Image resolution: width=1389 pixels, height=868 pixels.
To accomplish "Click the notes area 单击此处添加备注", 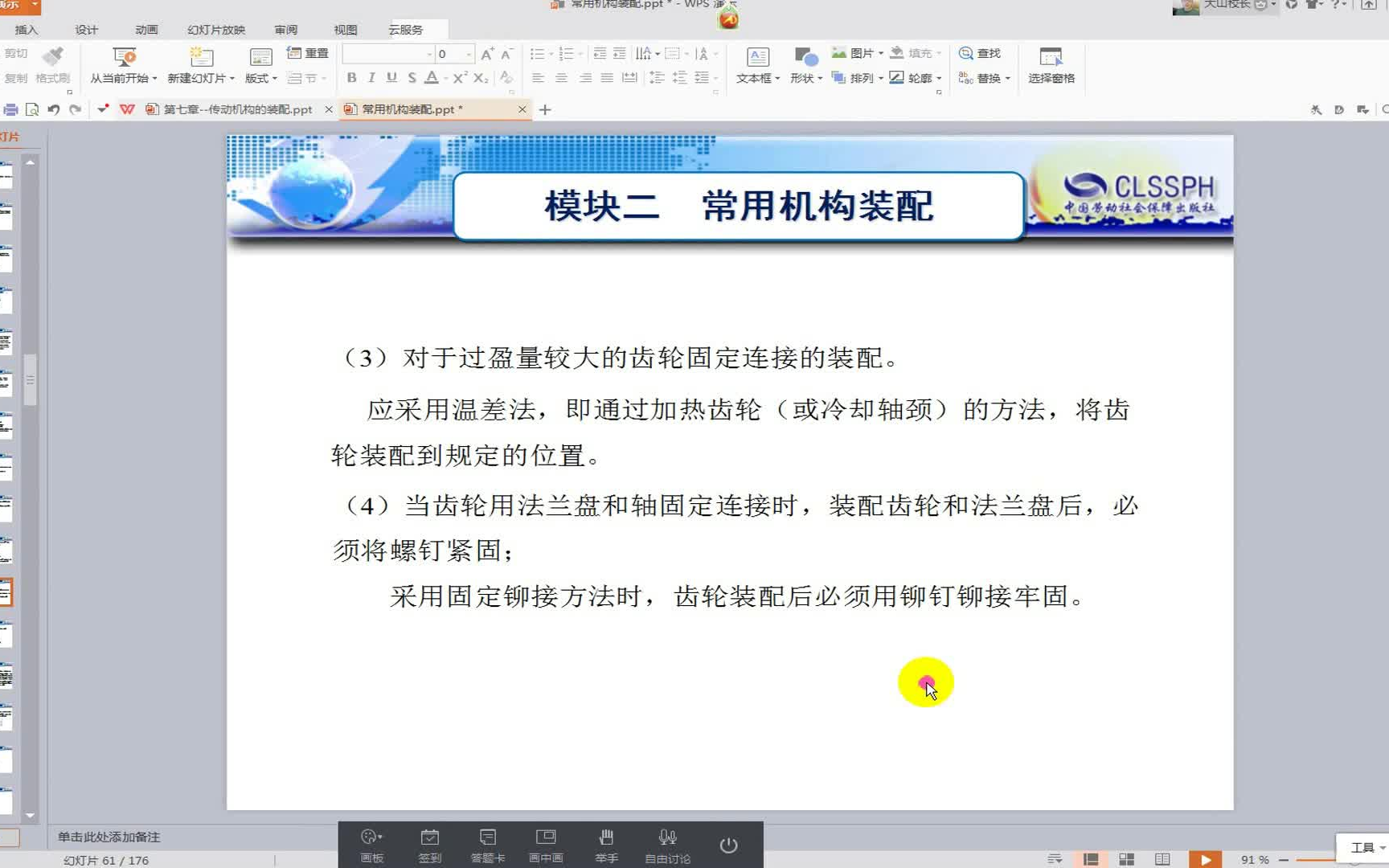I will coord(109,837).
